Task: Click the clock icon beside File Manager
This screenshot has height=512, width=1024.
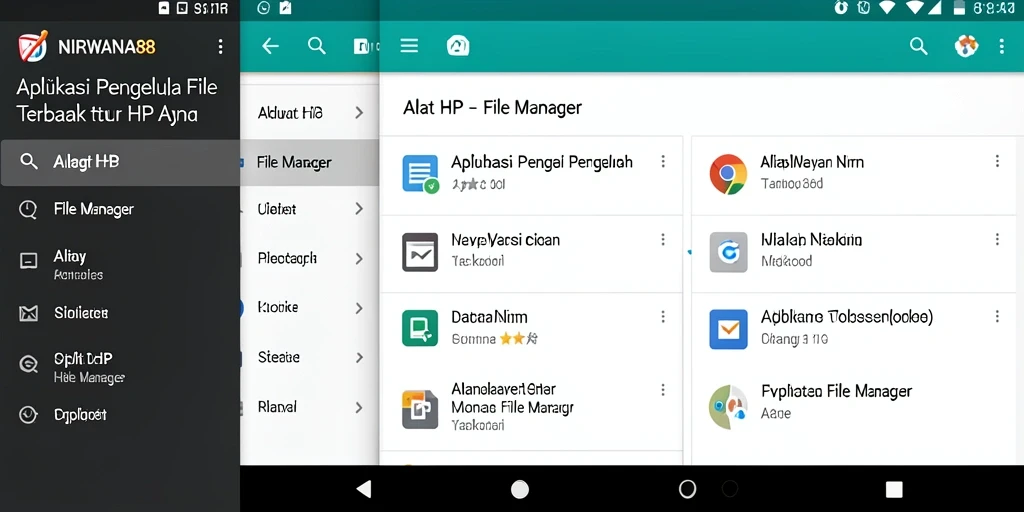Action: point(28,210)
